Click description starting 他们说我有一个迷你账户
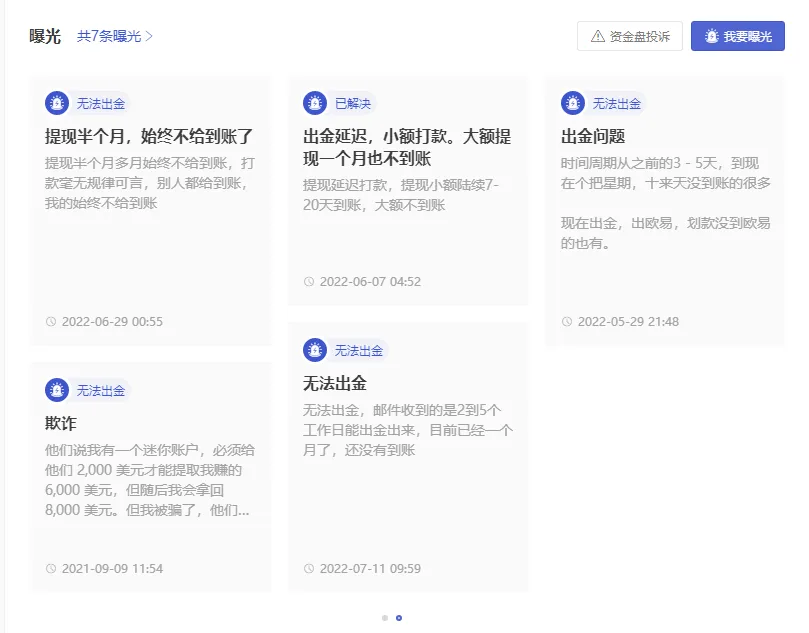The width and height of the screenshot is (809, 633). coord(150,480)
